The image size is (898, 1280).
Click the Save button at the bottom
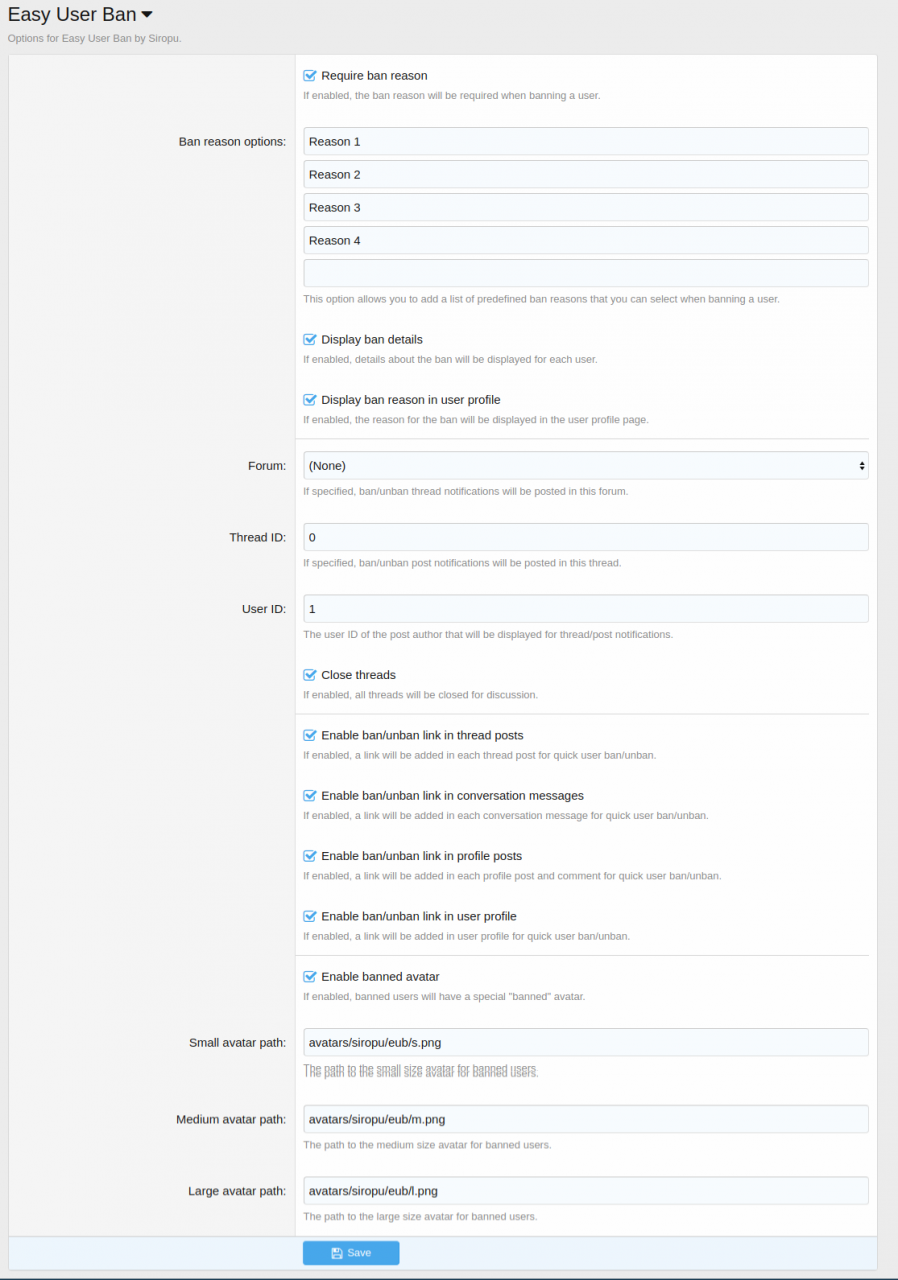[x=351, y=1253]
